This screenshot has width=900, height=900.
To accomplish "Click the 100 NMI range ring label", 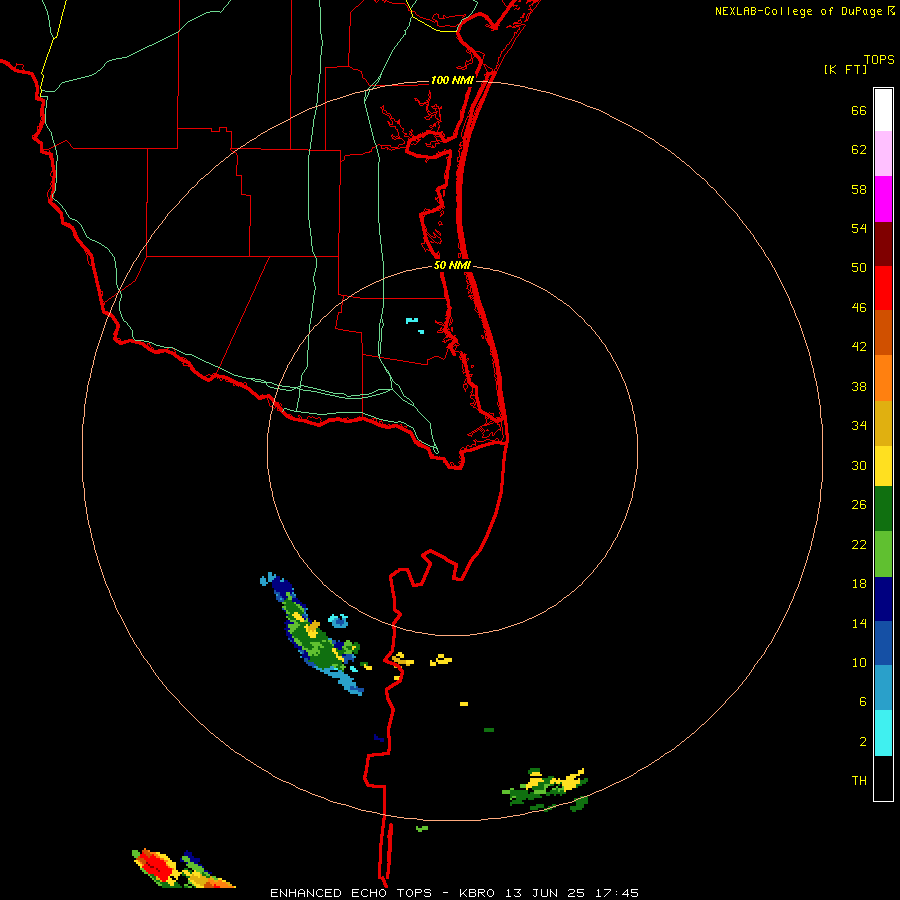I will pos(452,80).
